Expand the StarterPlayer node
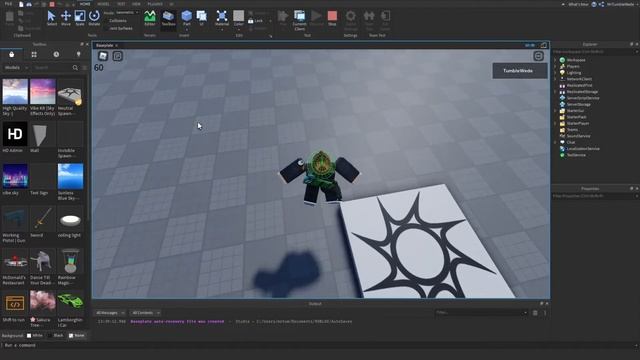This screenshot has width=640, height=360. point(556,123)
